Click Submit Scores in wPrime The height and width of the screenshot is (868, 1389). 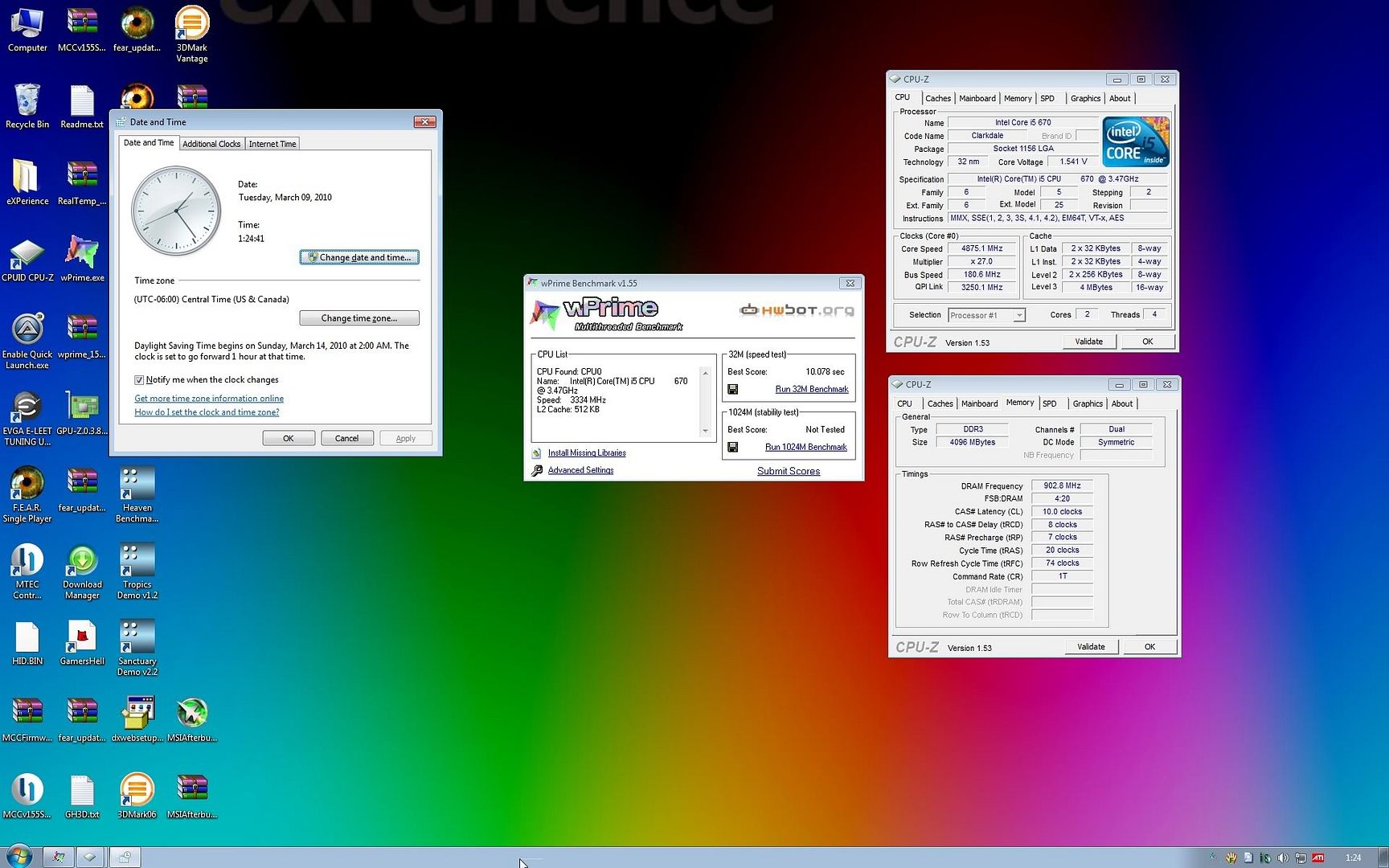pyautogui.click(x=789, y=471)
